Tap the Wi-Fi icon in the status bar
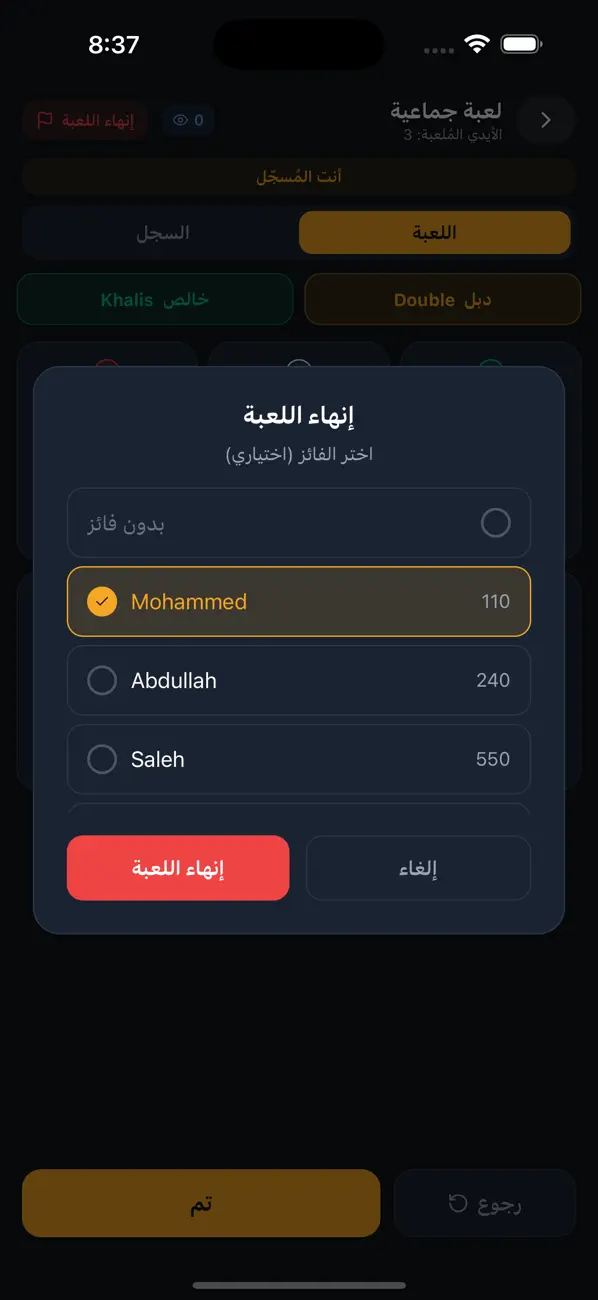 tap(477, 45)
